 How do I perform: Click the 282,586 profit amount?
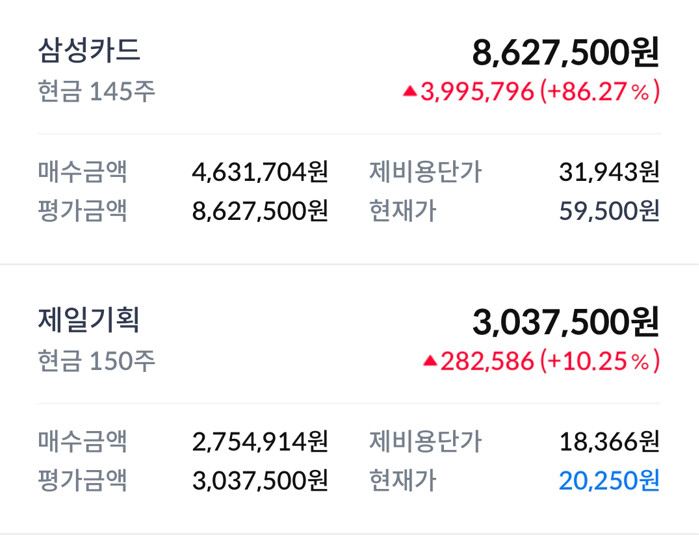488,360
